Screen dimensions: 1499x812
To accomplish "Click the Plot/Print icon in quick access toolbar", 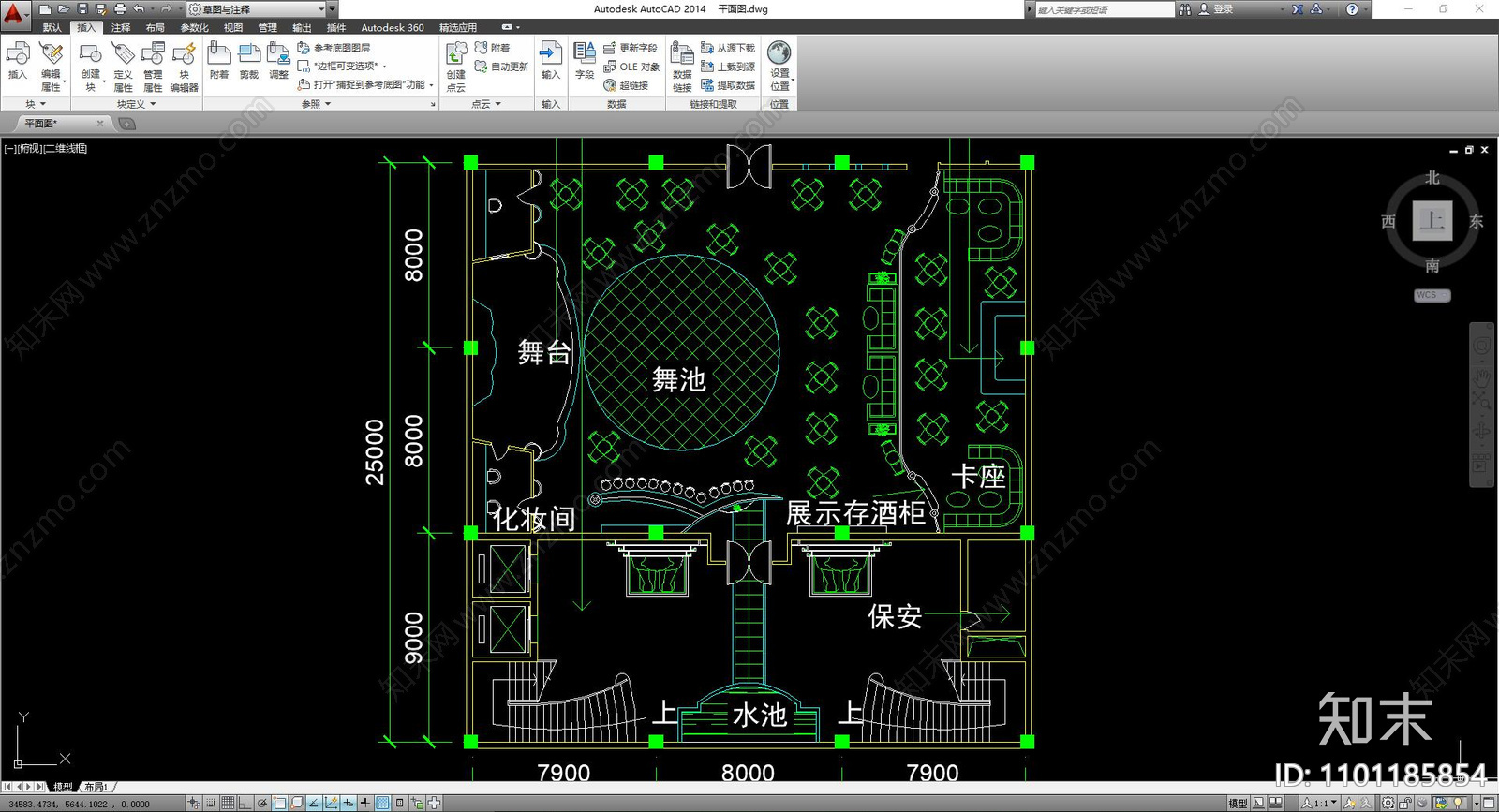I will point(120,8).
